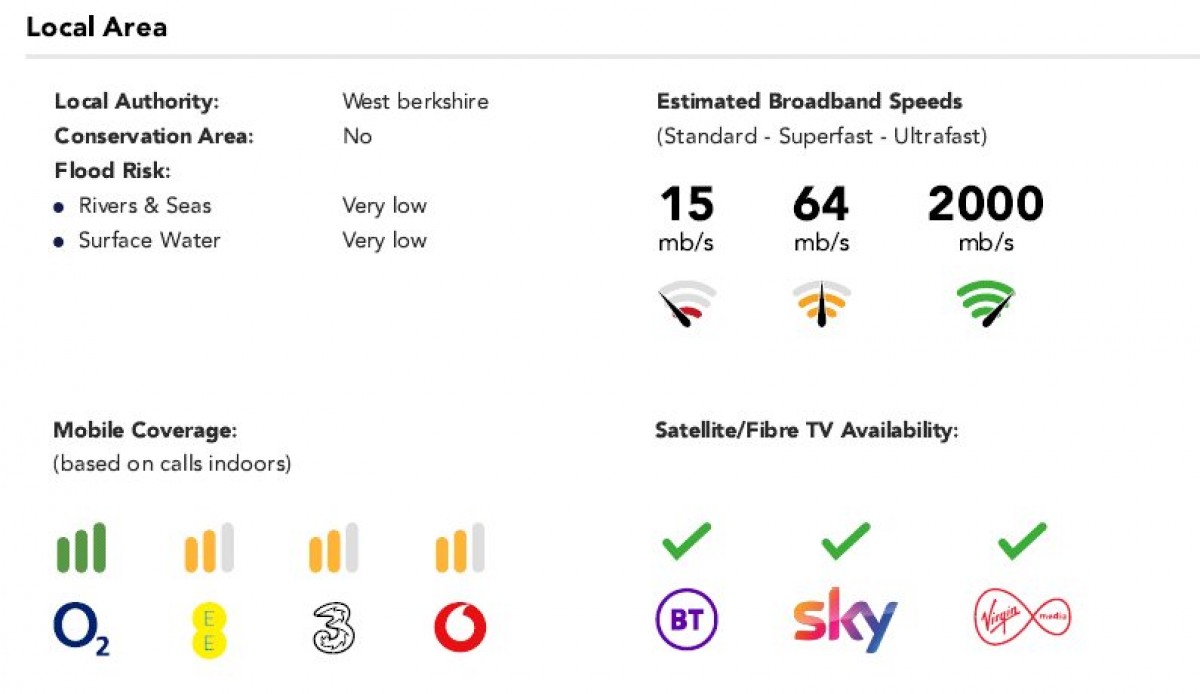Select the Three mobile logo
The height and width of the screenshot is (694, 1200).
tap(333, 628)
